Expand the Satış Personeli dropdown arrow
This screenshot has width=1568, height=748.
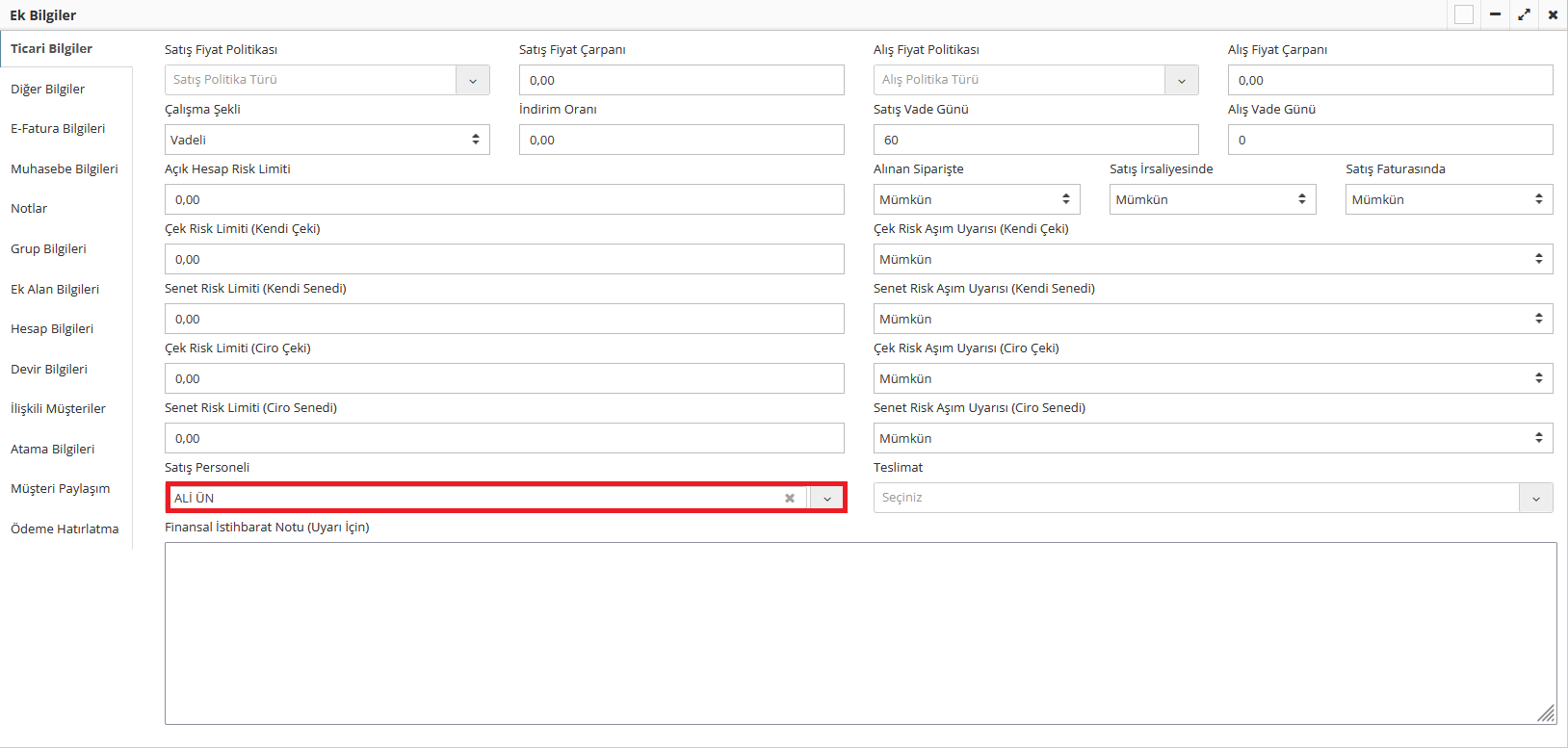[x=826, y=498]
